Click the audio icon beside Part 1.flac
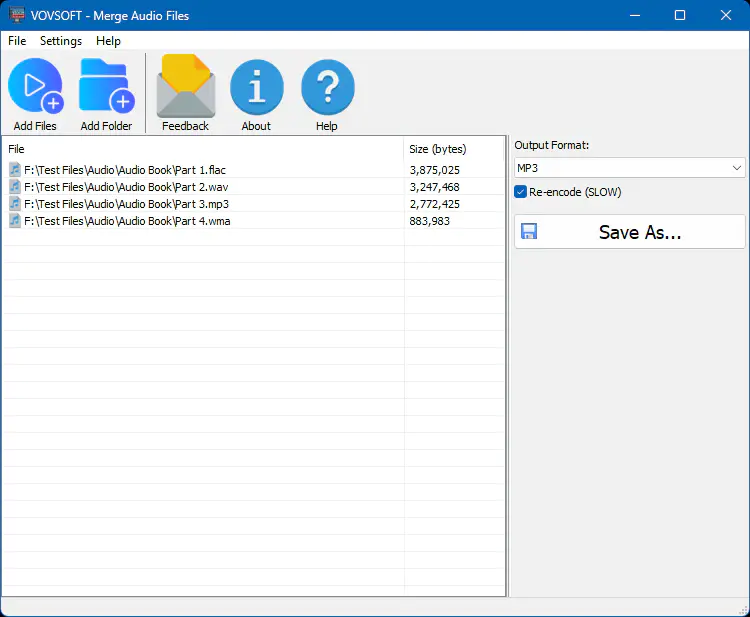 tap(15, 169)
